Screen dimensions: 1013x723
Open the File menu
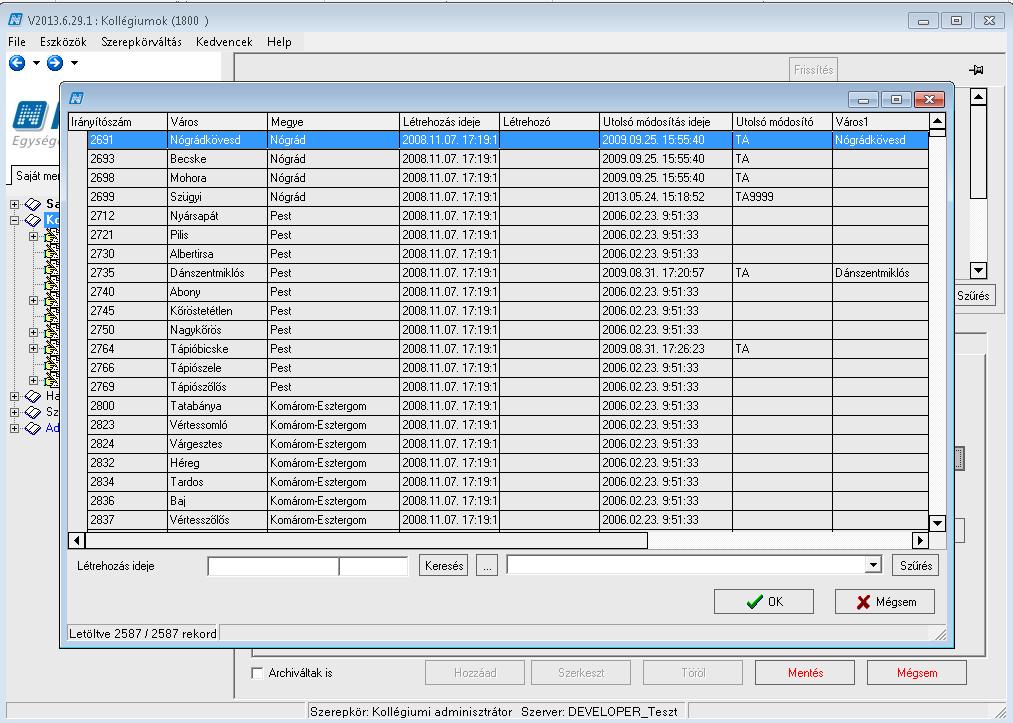17,42
